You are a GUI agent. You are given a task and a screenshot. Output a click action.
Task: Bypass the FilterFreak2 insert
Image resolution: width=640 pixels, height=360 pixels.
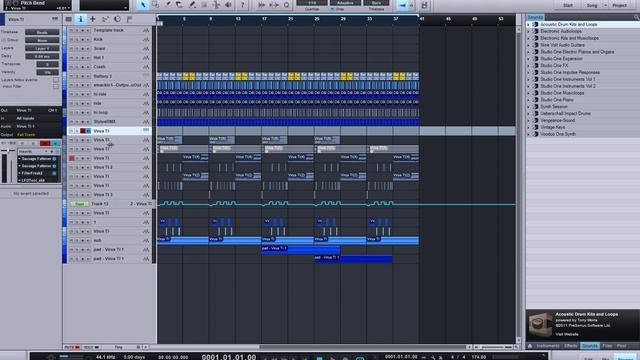pyautogui.click(x=54, y=173)
